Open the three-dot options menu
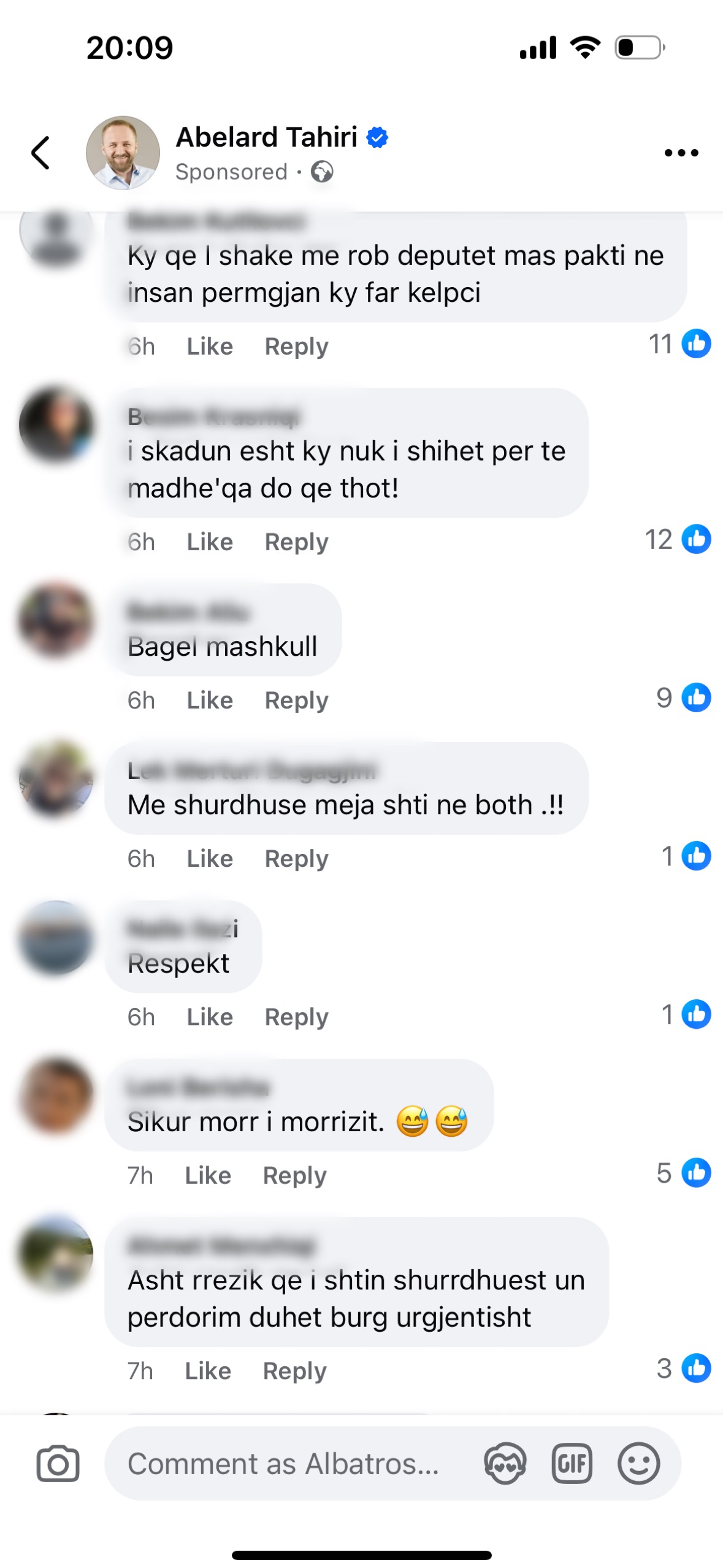This screenshot has height=1568, width=723. tap(681, 153)
